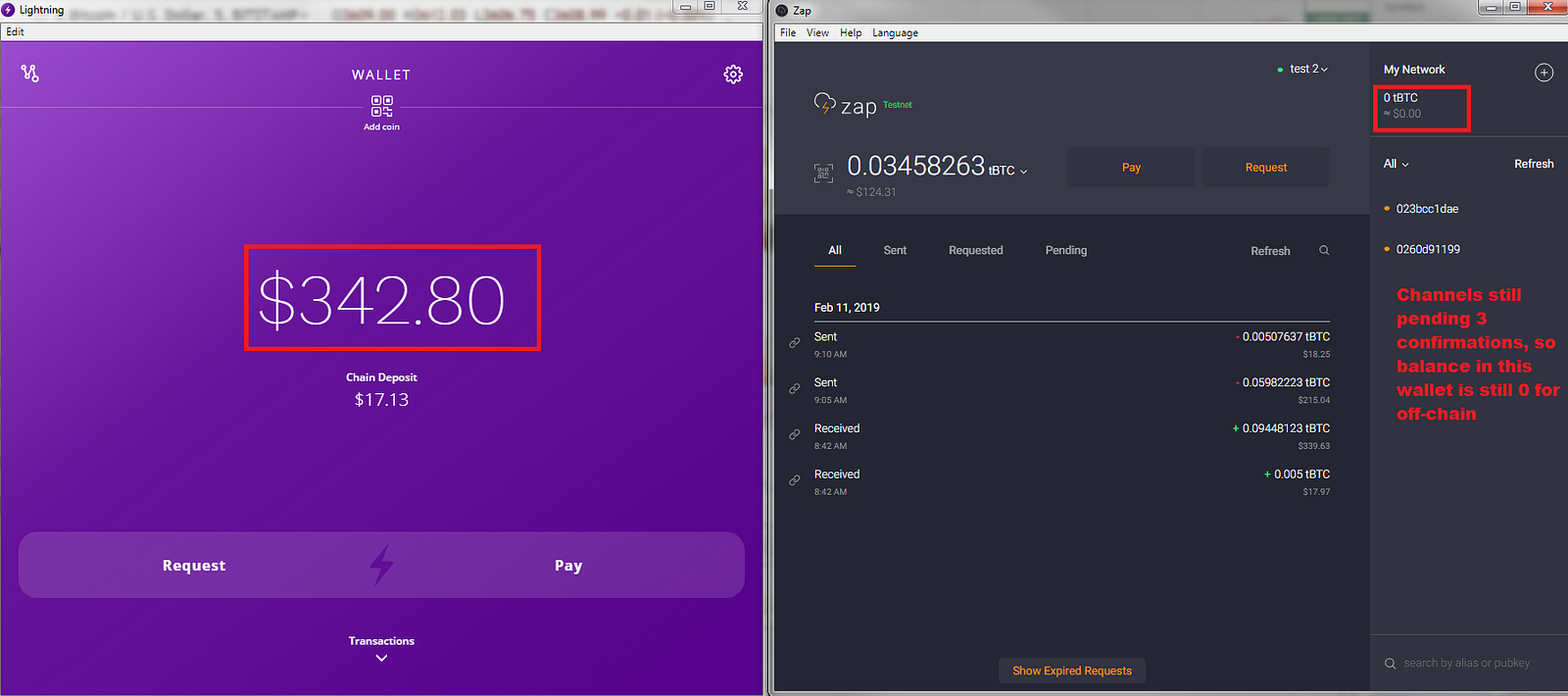Viewport: 1568px width, 696px height.
Task: Click the 0.03458263 balance amount
Action: pos(915,167)
